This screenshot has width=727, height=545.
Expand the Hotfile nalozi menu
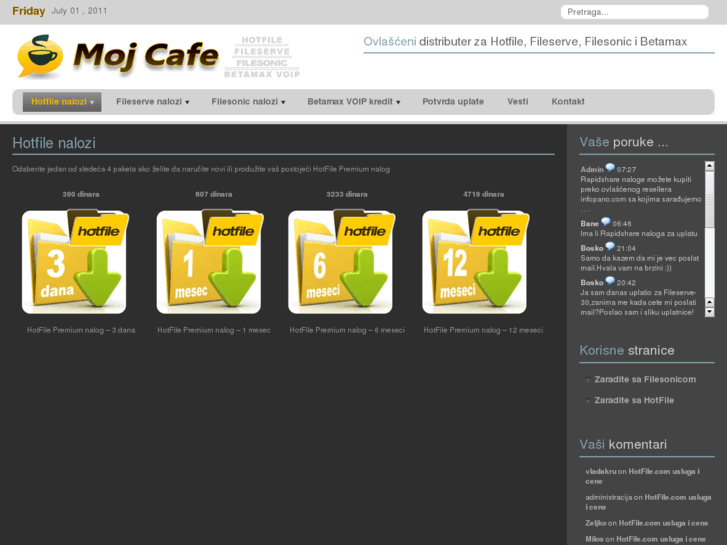(x=62, y=102)
